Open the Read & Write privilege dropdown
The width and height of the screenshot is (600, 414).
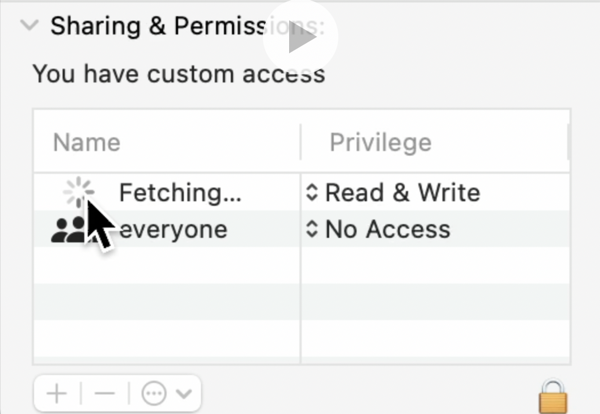393,193
